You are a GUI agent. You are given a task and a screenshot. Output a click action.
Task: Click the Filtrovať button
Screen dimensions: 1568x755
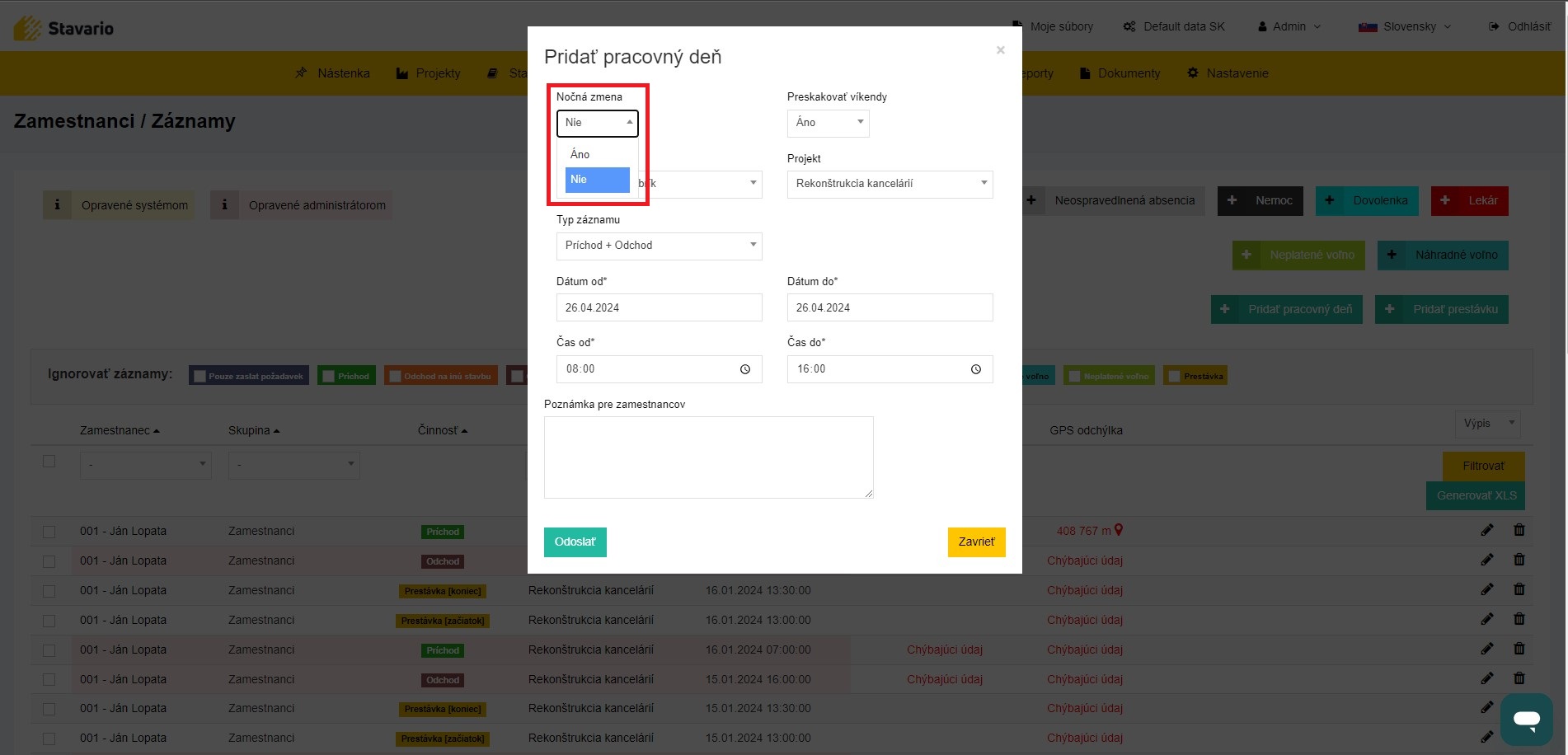(x=1483, y=467)
